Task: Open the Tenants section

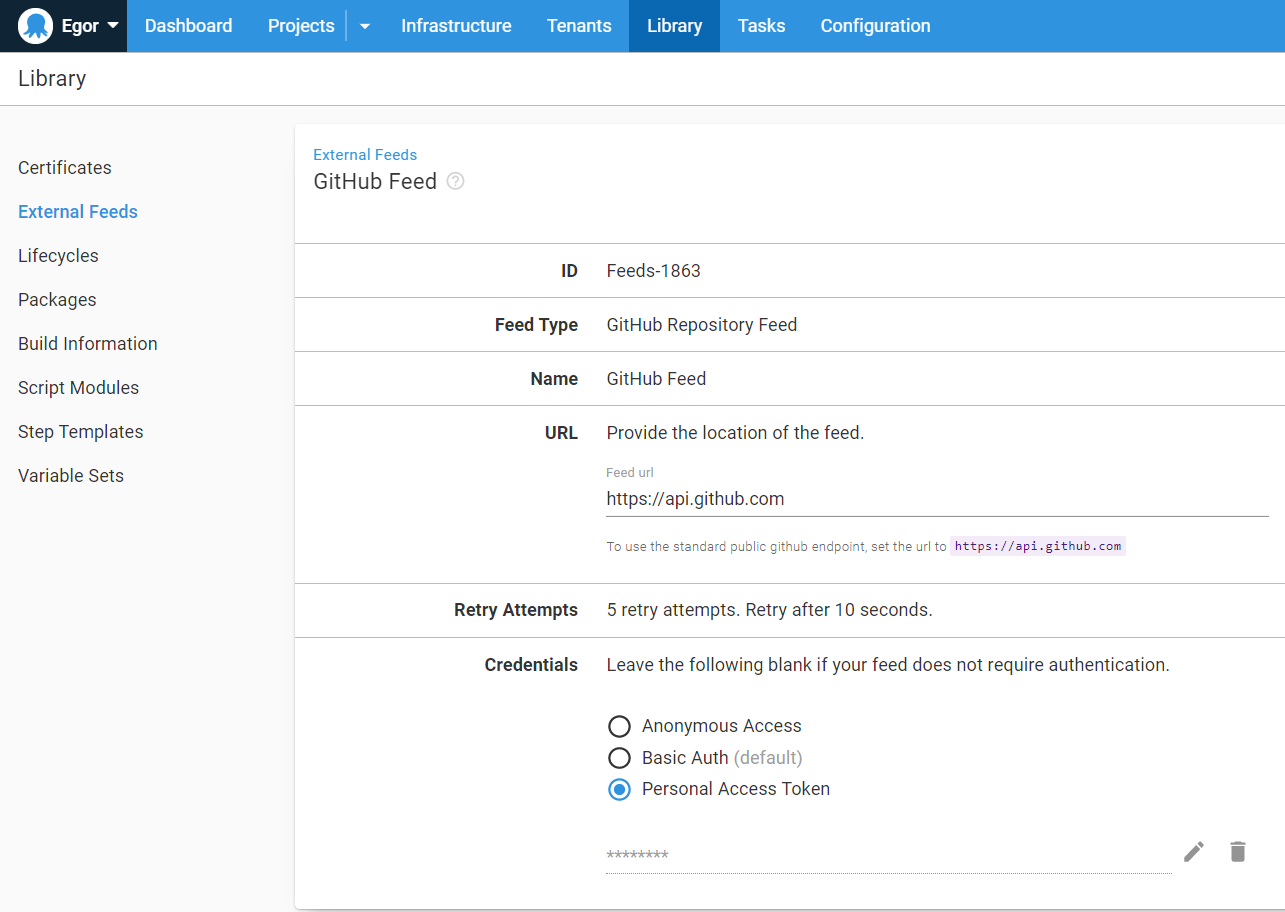Action: 579,26
